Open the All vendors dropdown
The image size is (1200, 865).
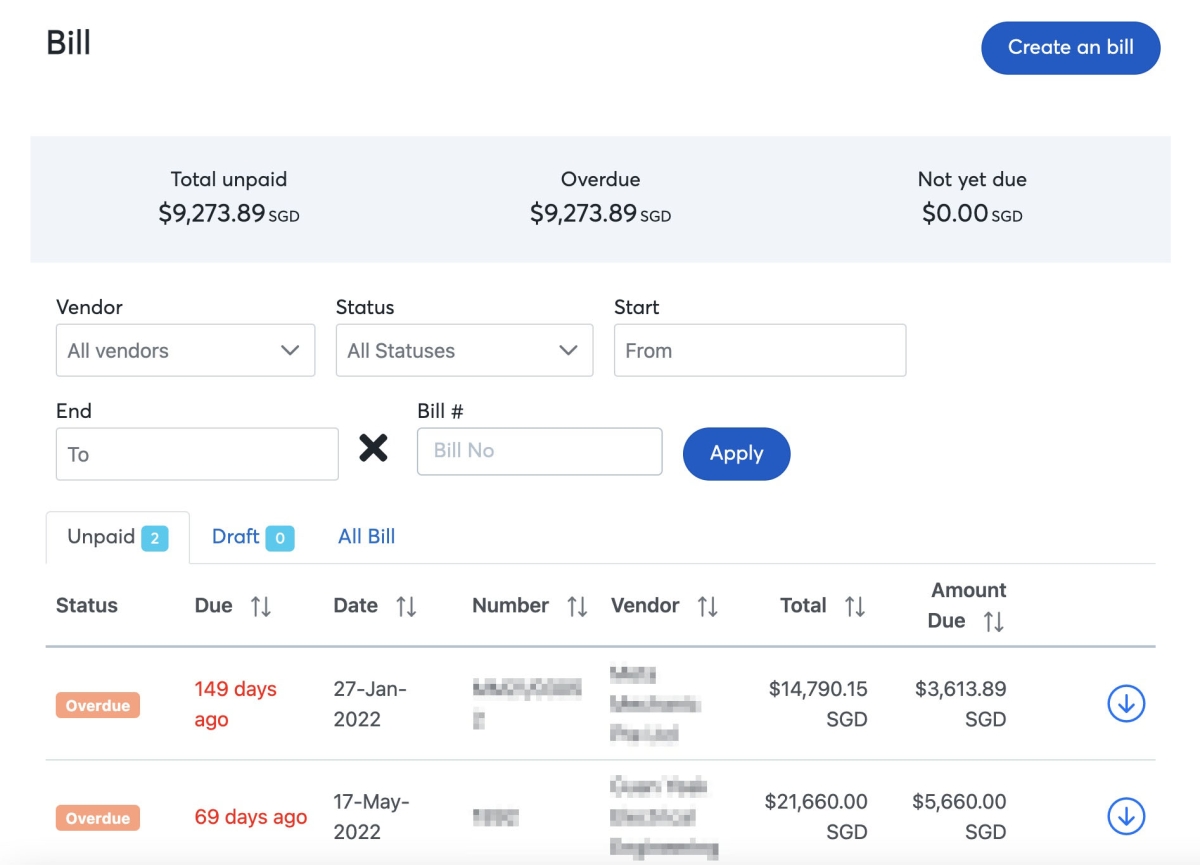pyautogui.click(x=185, y=350)
